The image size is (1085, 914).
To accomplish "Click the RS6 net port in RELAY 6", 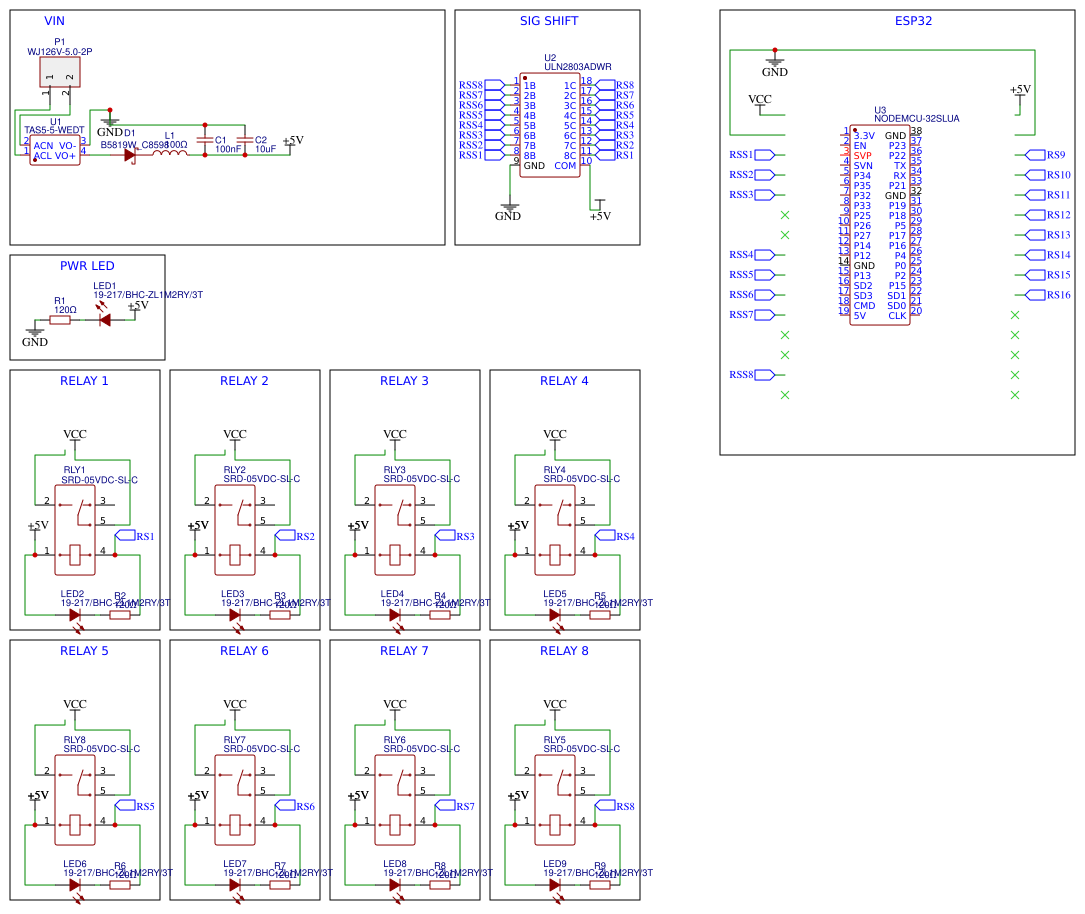I will [295, 805].
